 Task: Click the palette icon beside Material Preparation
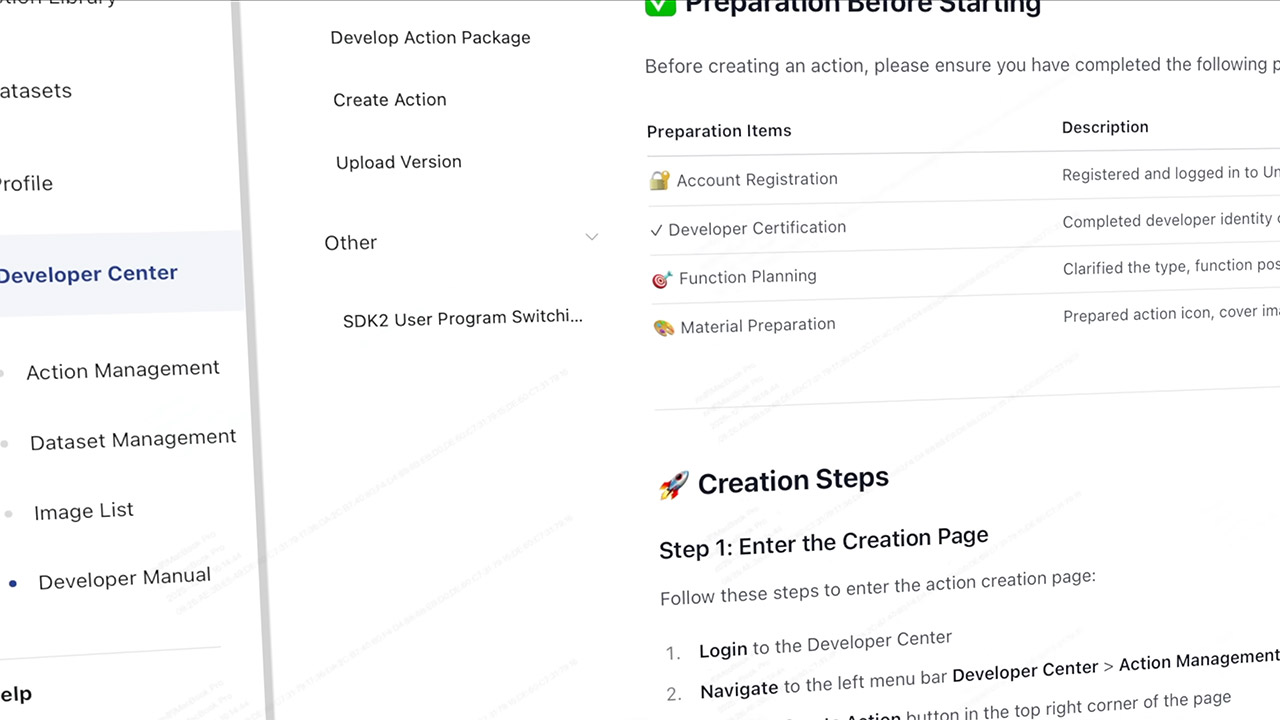tap(664, 327)
